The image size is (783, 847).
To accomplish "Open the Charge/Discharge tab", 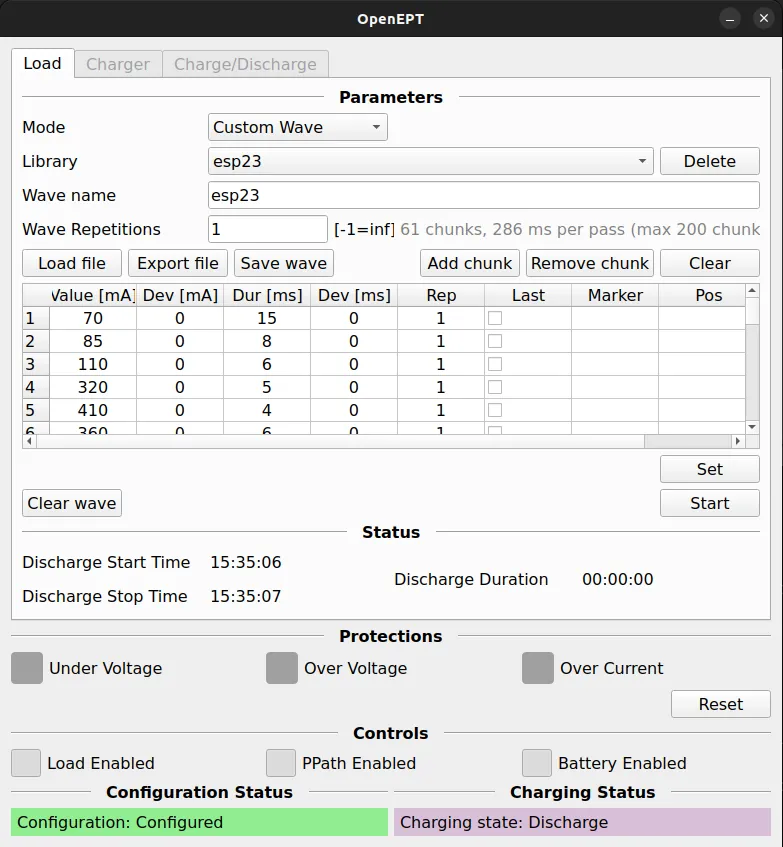I will click(245, 64).
